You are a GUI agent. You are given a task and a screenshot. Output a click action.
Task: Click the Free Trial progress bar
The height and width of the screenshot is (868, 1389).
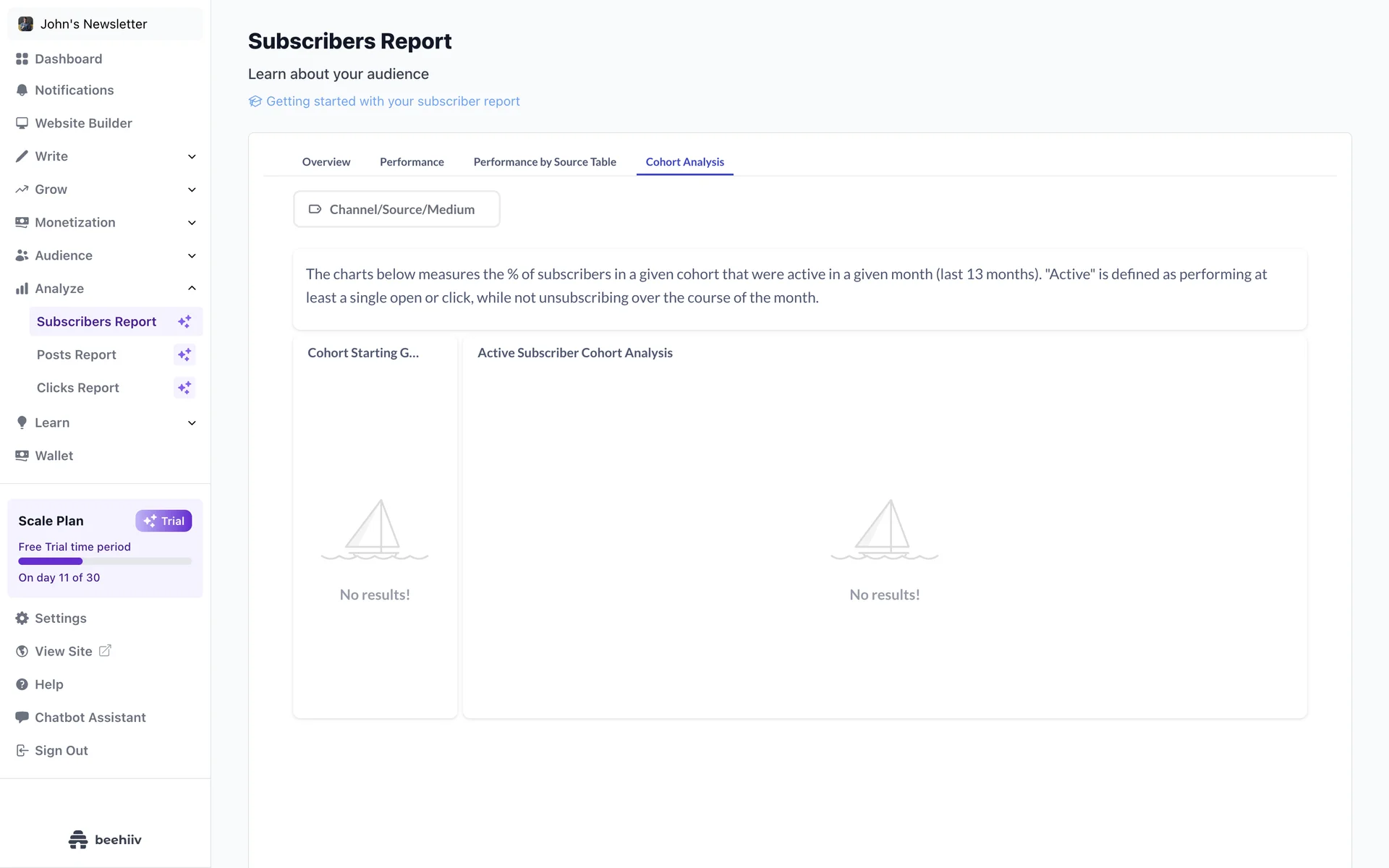105,561
